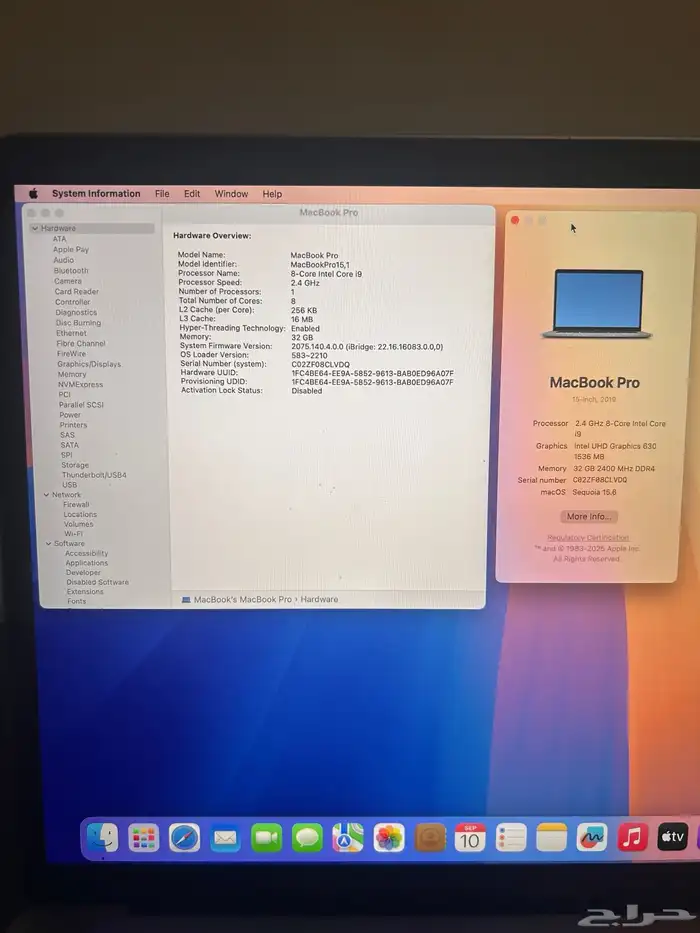This screenshot has height=933, width=700.
Task: Click the More Info button
Action: (x=589, y=516)
